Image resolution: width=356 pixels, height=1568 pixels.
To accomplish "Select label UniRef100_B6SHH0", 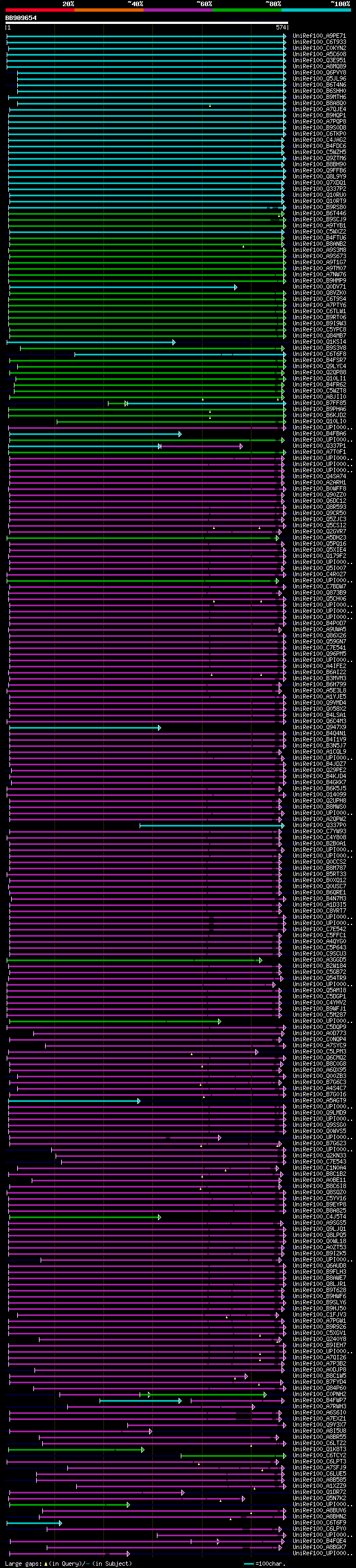I will coord(319,91).
